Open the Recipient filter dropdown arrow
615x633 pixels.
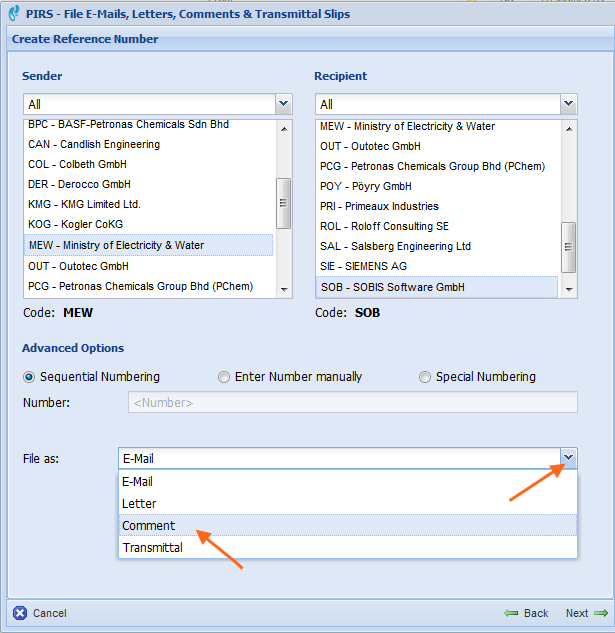(x=569, y=104)
